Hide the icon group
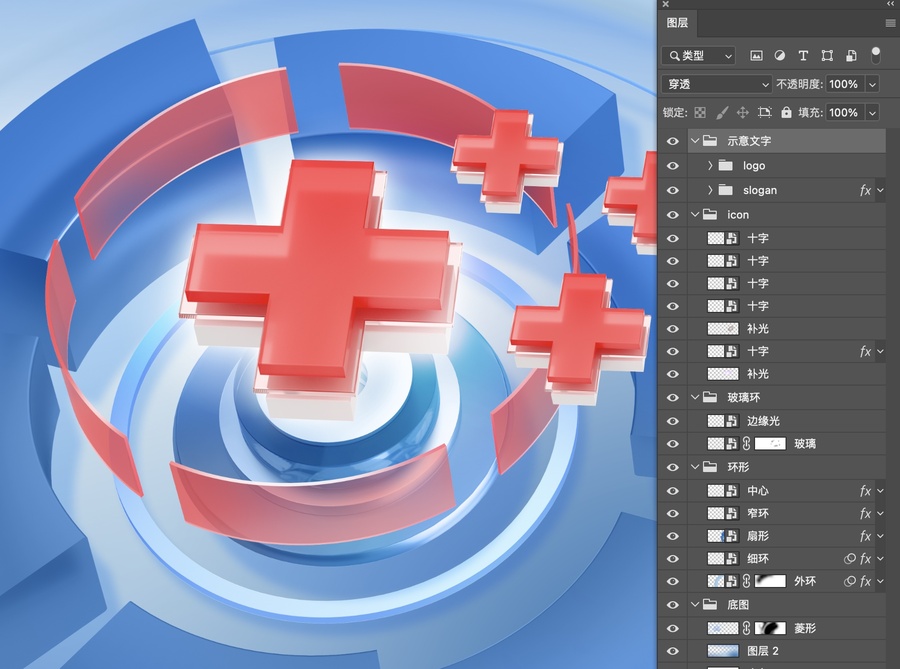The image size is (900, 669). click(673, 215)
